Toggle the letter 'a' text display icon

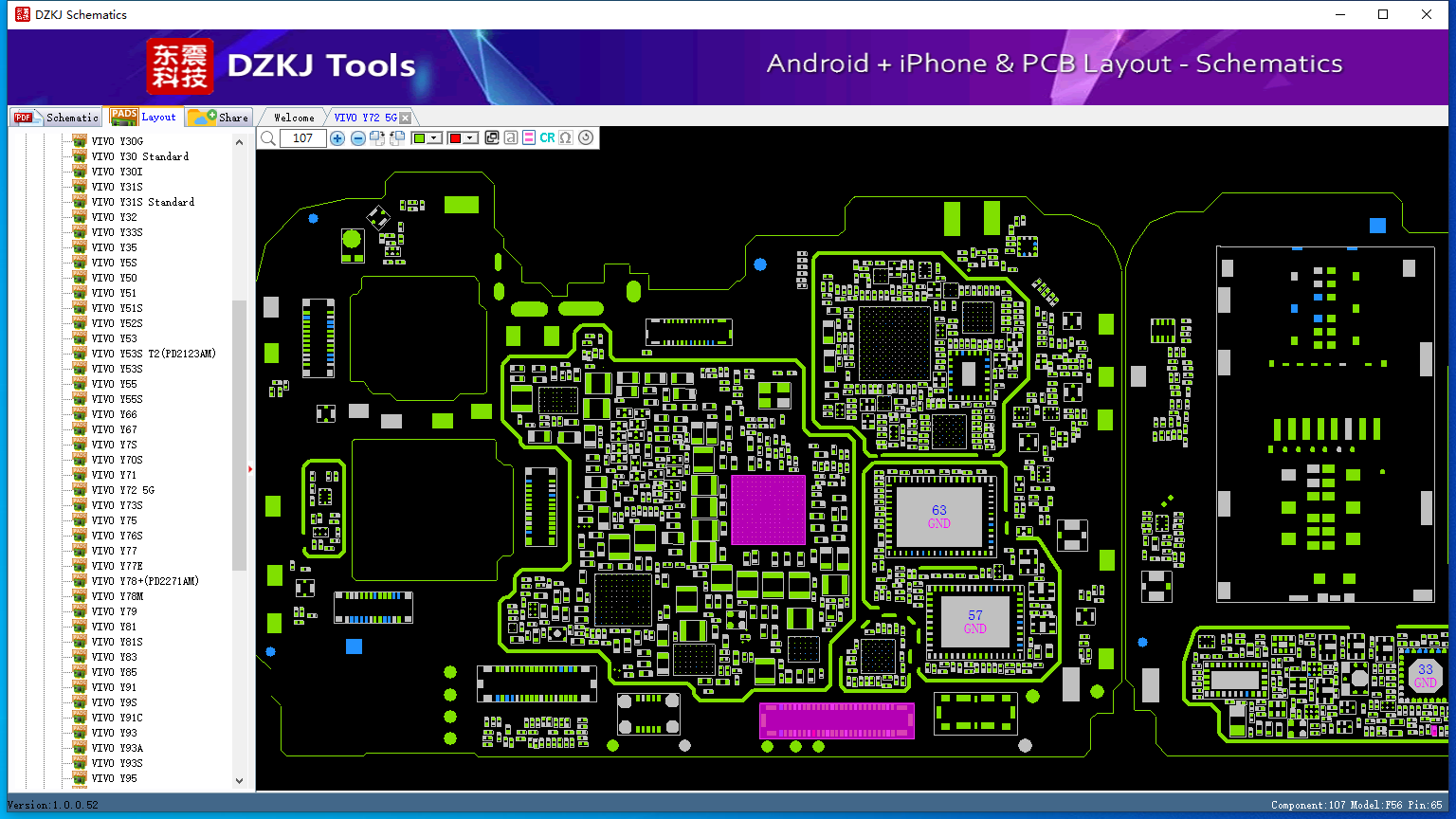click(x=511, y=138)
